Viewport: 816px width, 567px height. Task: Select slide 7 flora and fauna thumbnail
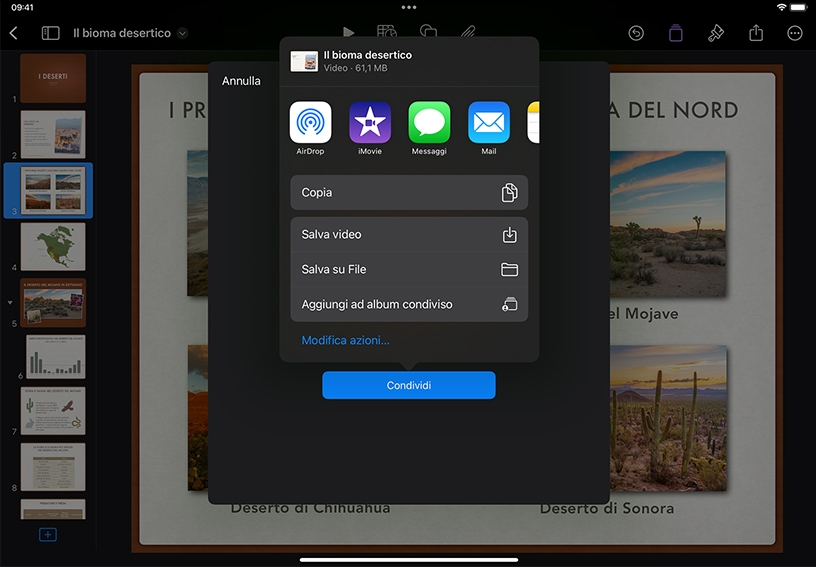(53, 411)
